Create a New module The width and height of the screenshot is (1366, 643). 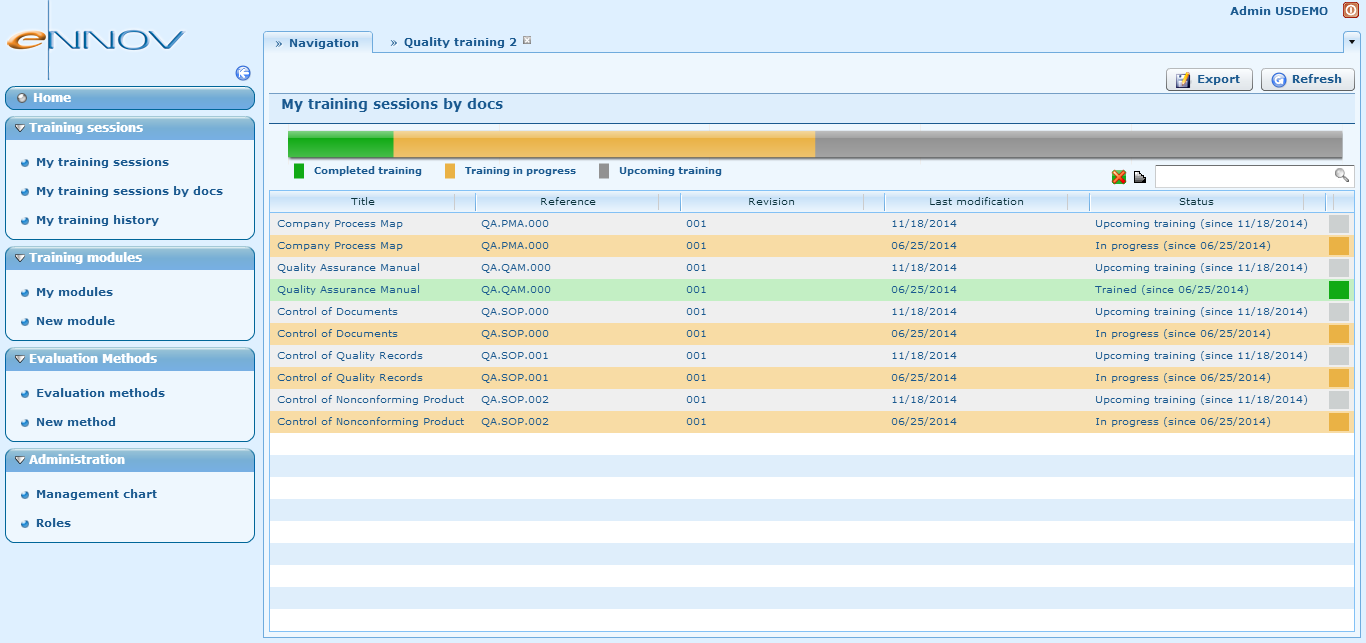pyautogui.click(x=75, y=321)
